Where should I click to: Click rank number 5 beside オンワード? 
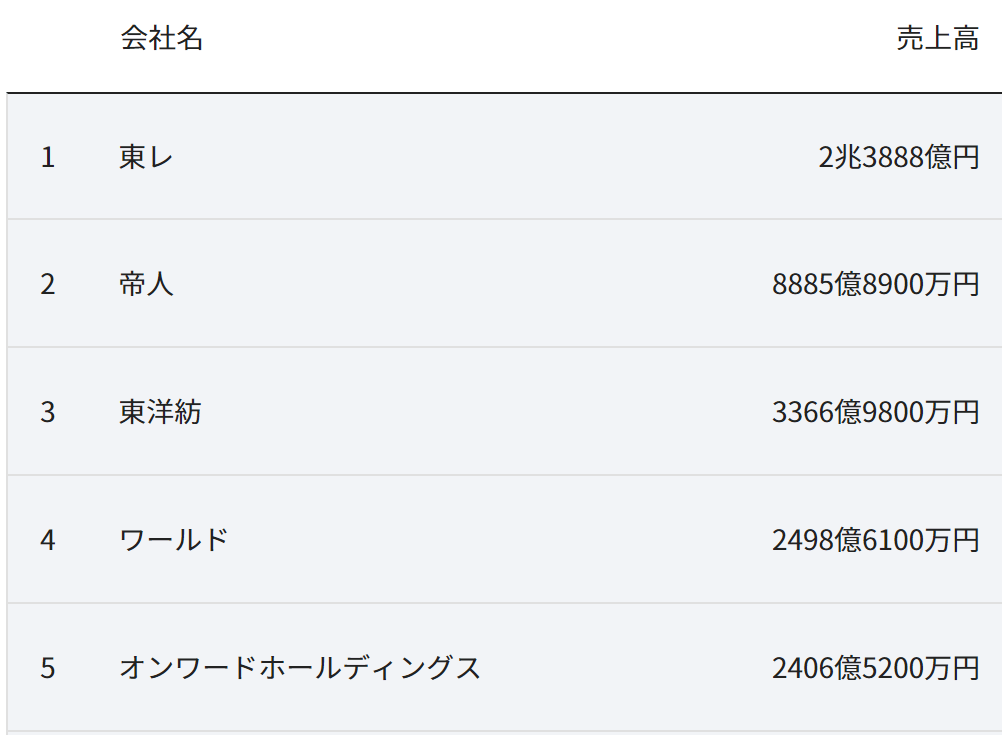point(48,668)
